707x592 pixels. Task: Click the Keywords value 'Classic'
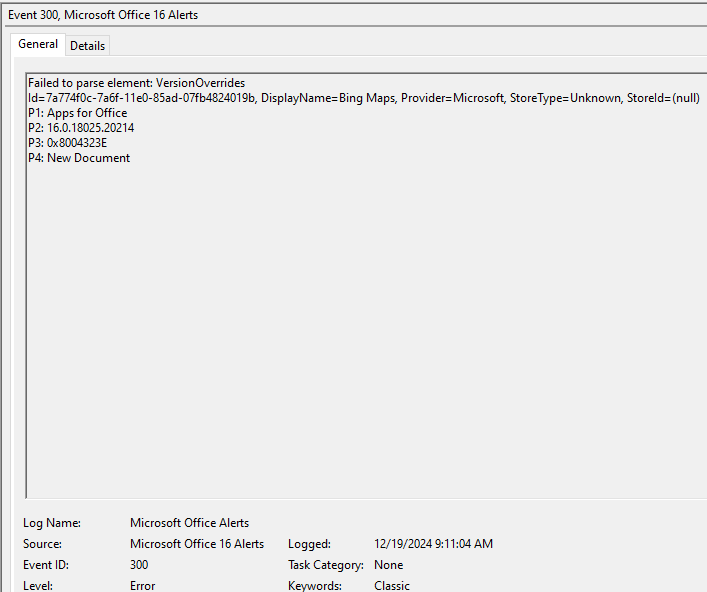pyautogui.click(x=392, y=586)
